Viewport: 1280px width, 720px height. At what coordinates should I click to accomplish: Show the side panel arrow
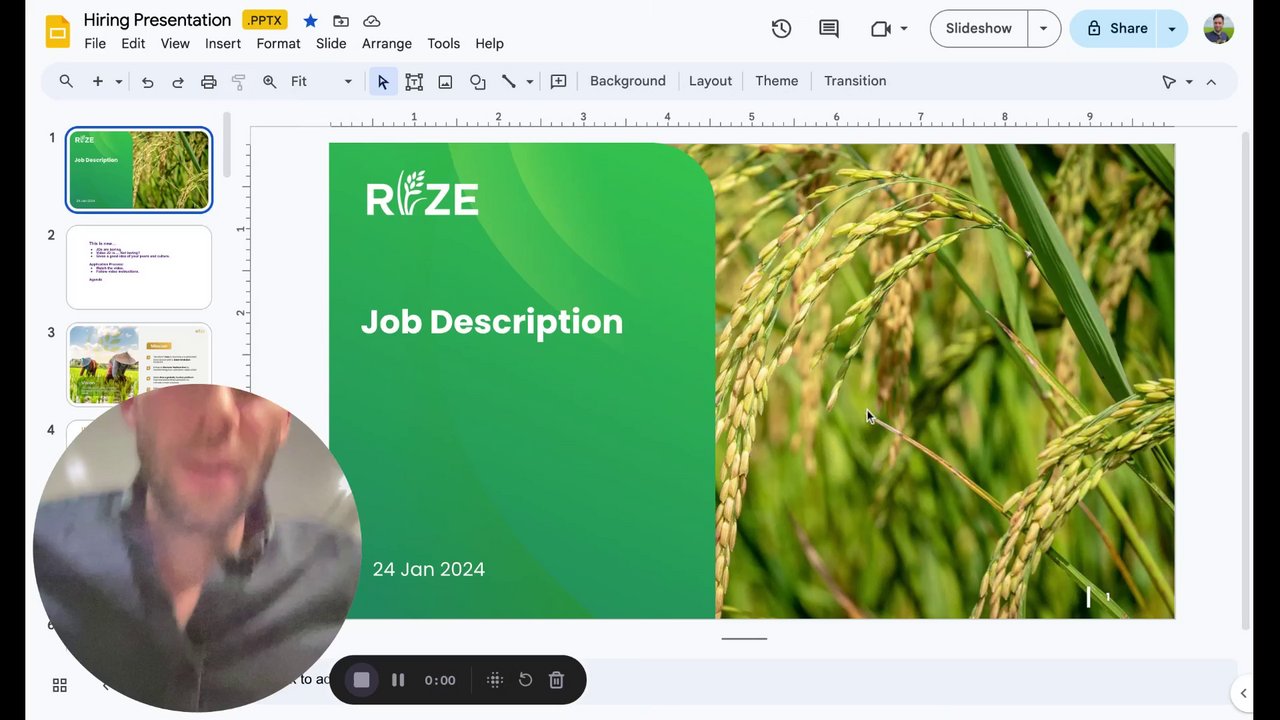click(x=1243, y=693)
